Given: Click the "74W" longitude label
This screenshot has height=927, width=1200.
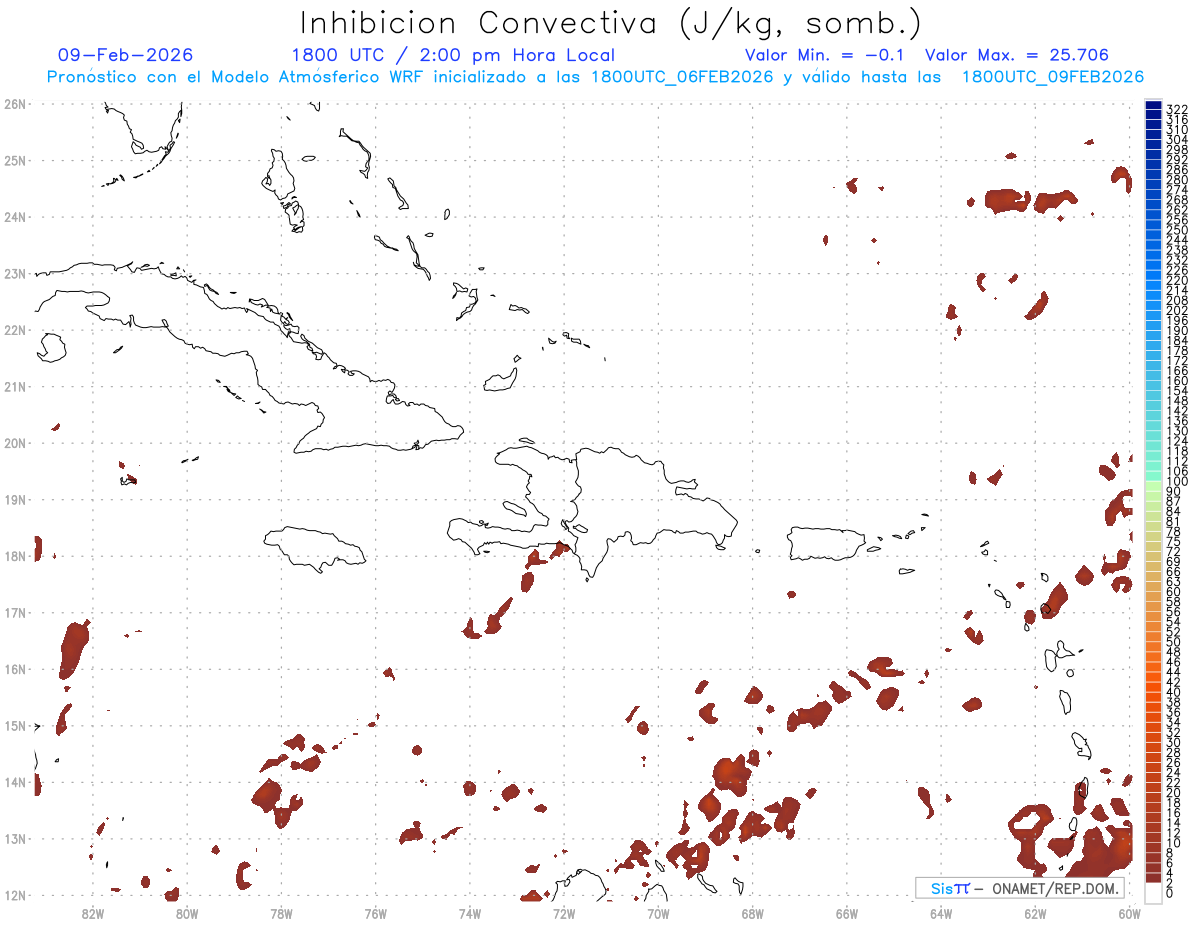Looking at the screenshot, I should click(470, 913).
